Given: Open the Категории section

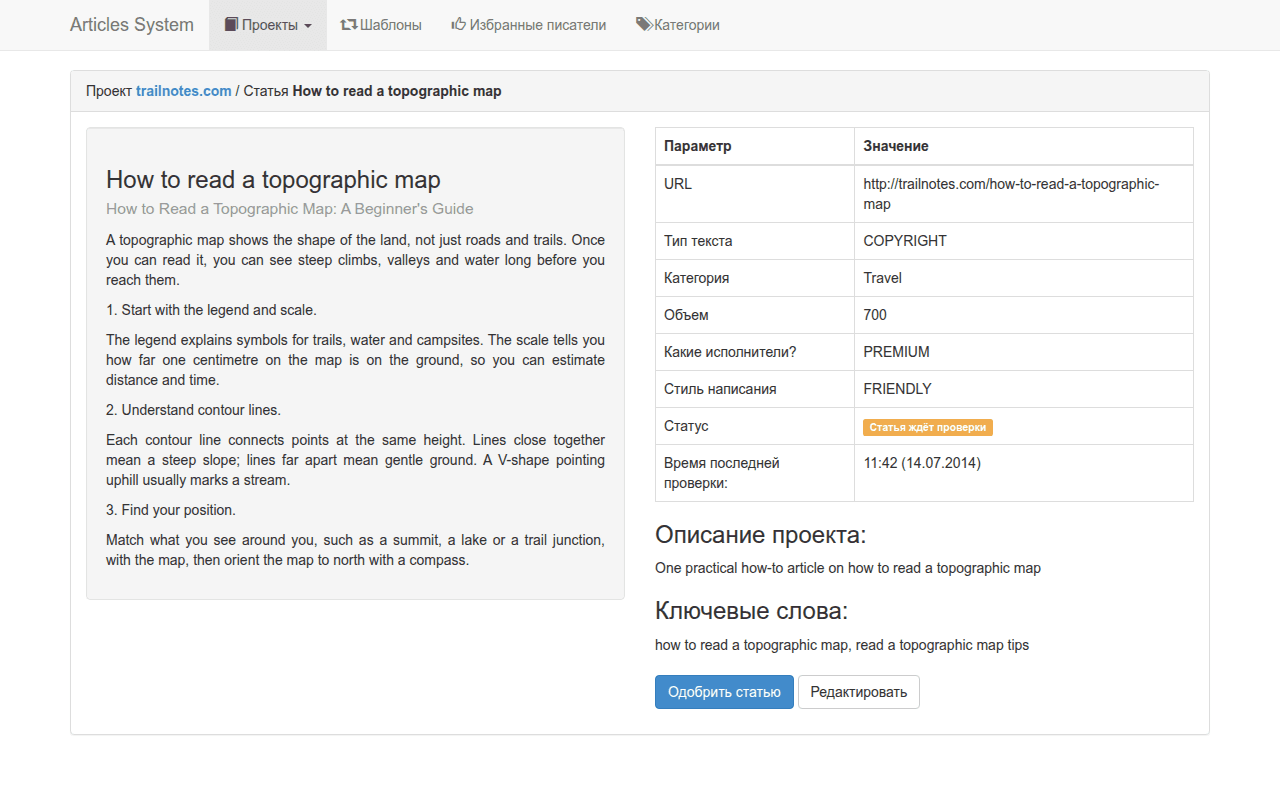Looking at the screenshot, I should (x=678, y=25).
